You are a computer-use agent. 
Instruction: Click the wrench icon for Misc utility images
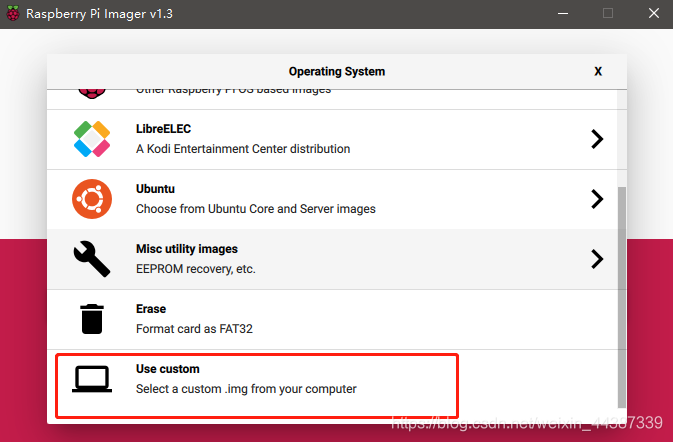coord(92,259)
